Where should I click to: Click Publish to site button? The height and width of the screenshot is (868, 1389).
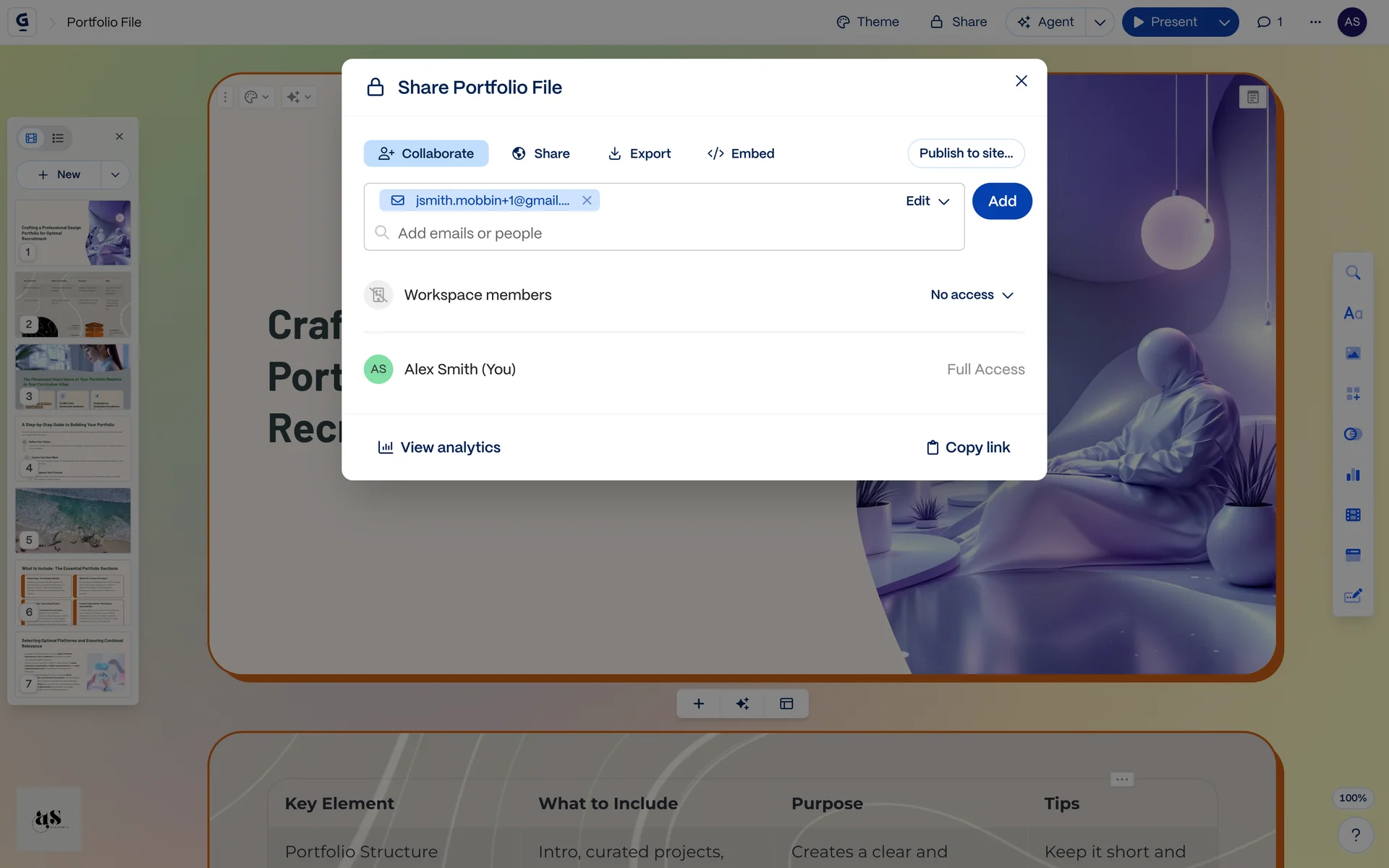966,153
